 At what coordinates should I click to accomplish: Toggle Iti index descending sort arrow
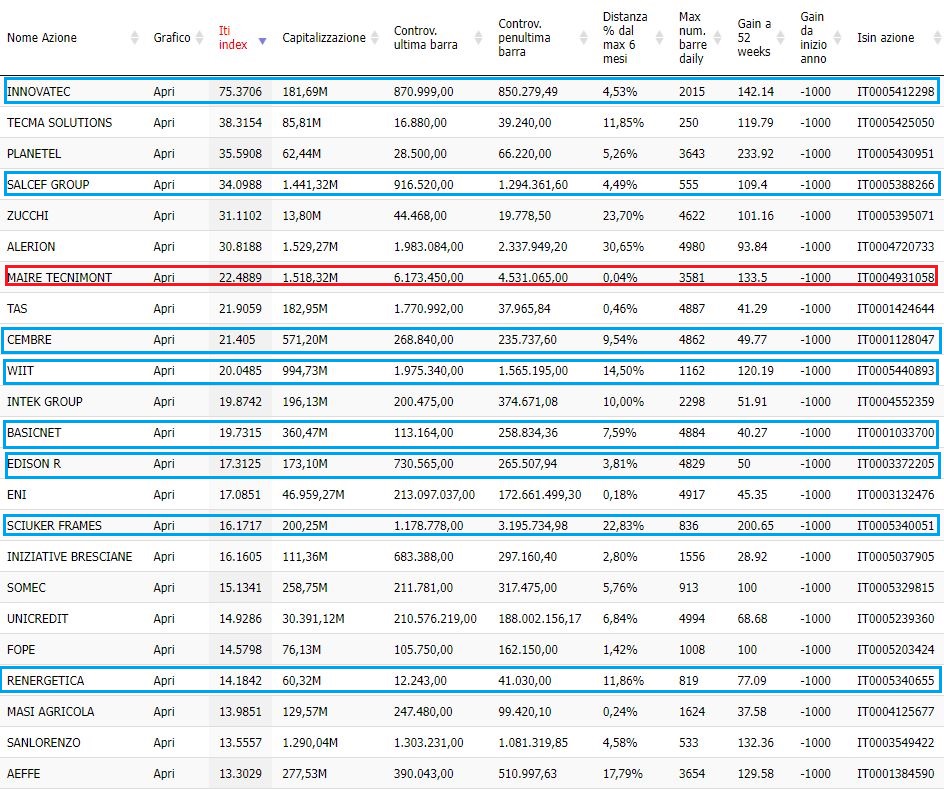tap(262, 41)
